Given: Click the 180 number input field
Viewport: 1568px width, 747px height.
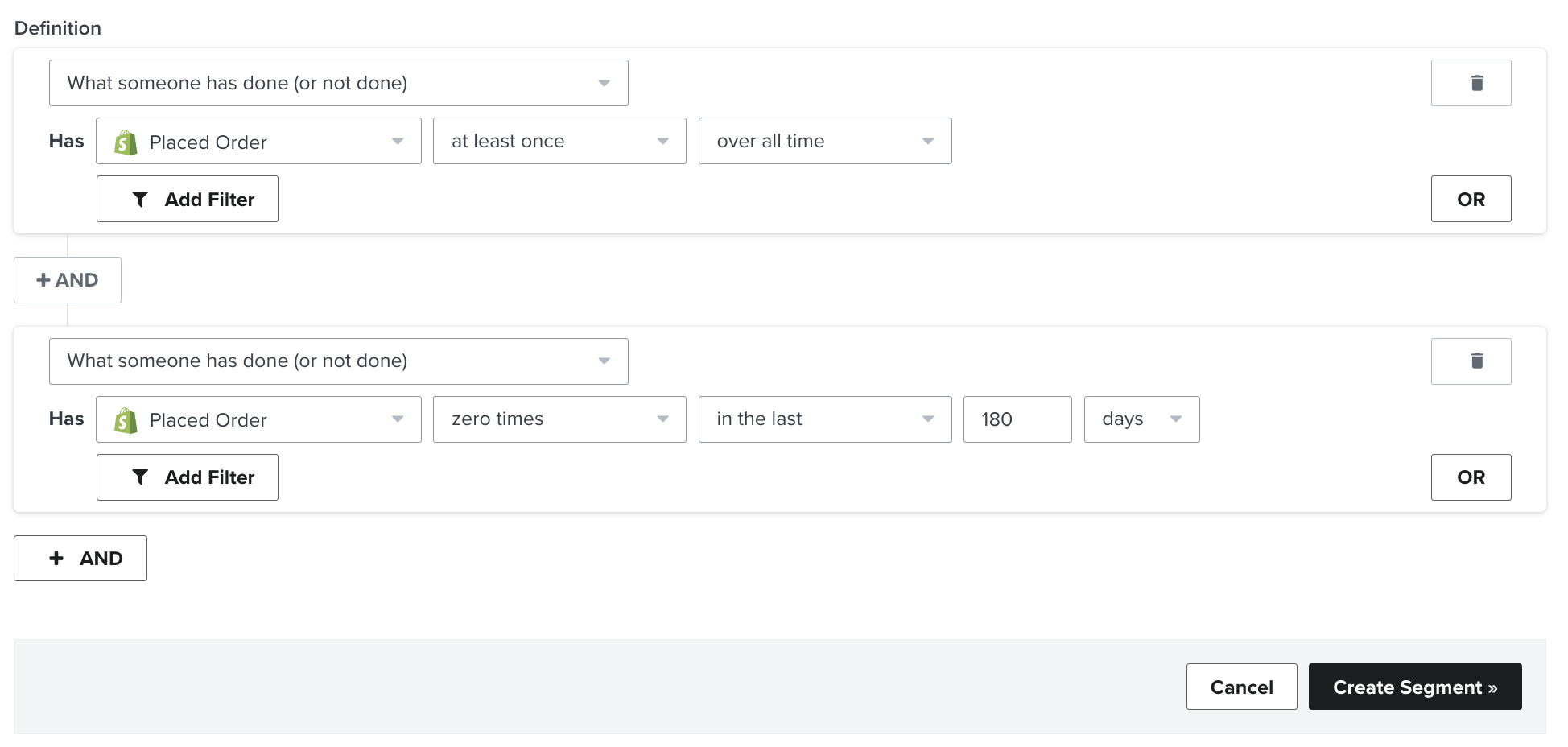Looking at the screenshot, I should (x=1017, y=419).
